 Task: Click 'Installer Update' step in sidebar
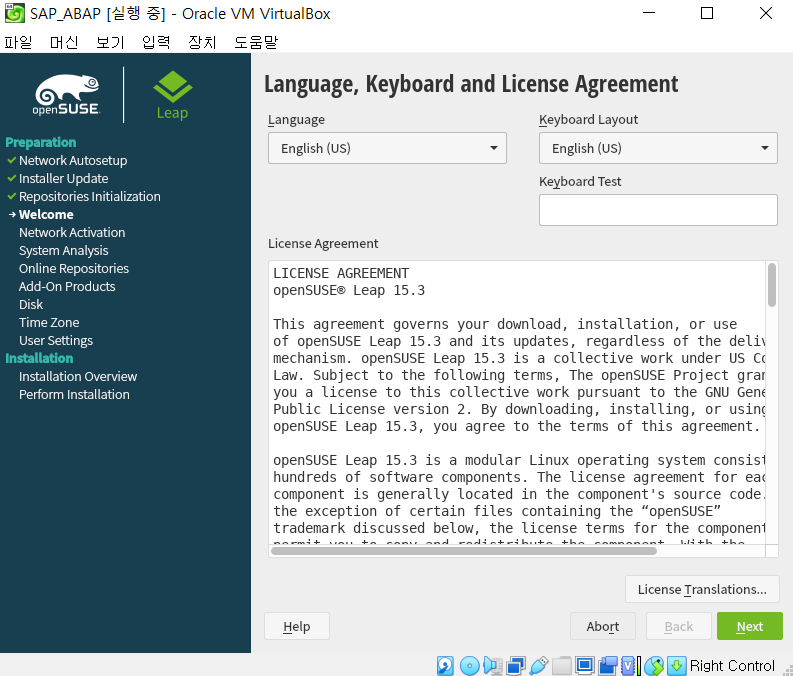[x=63, y=178]
